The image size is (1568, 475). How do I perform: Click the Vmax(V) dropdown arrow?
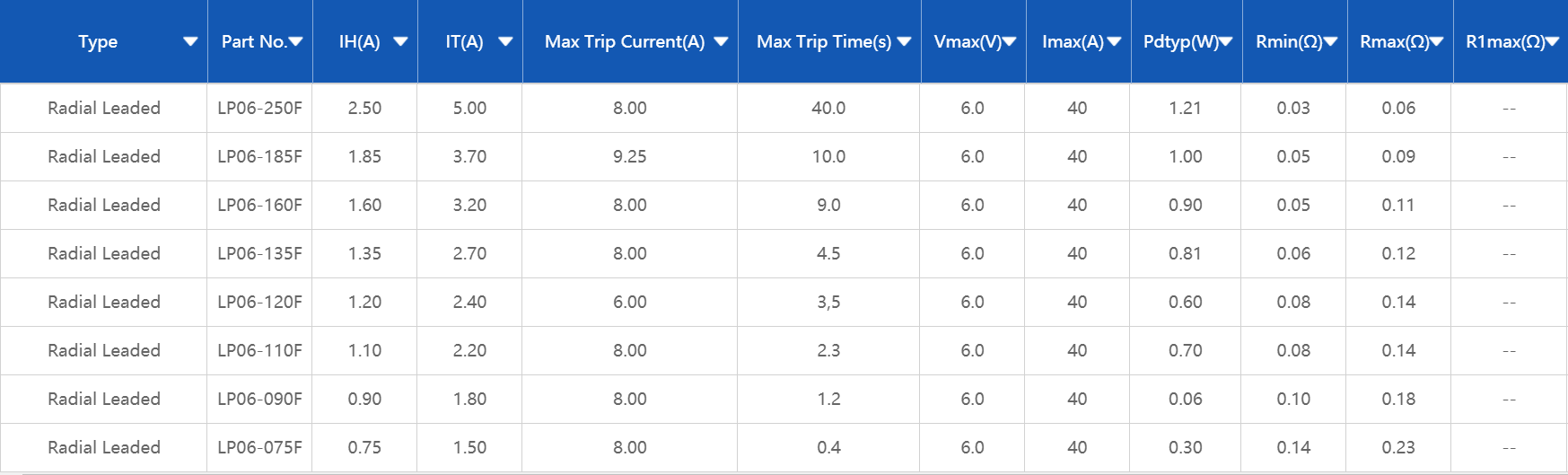tap(1009, 41)
